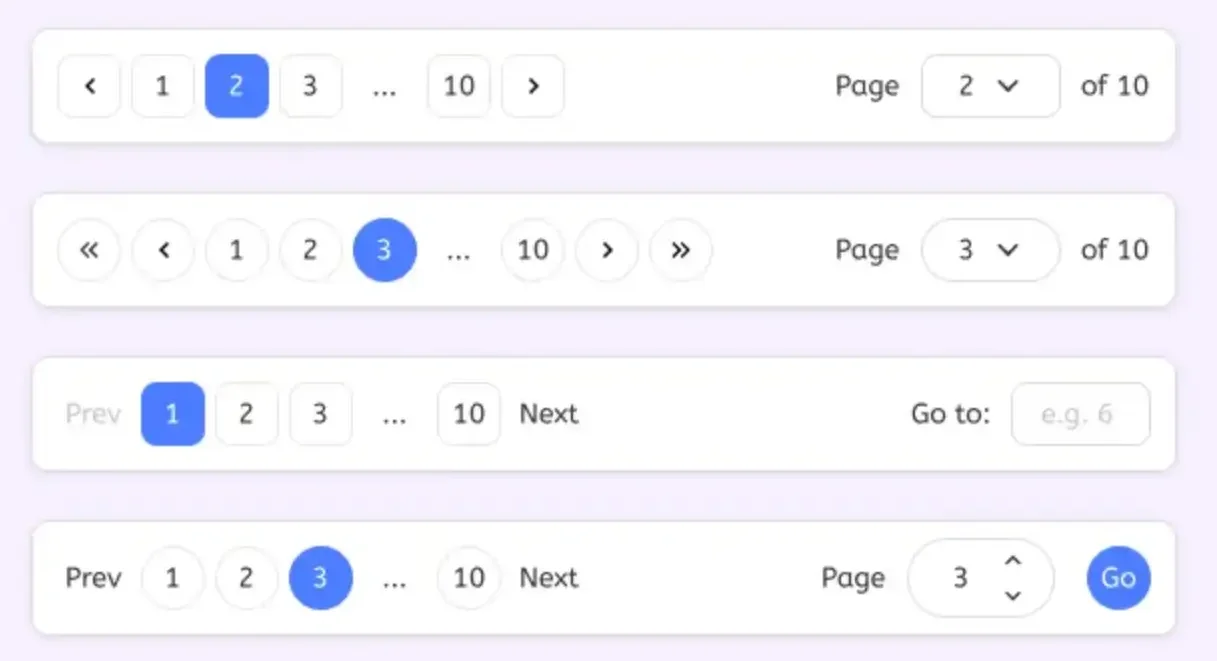
Task: Click Next in the third pagination bar
Action: click(548, 414)
